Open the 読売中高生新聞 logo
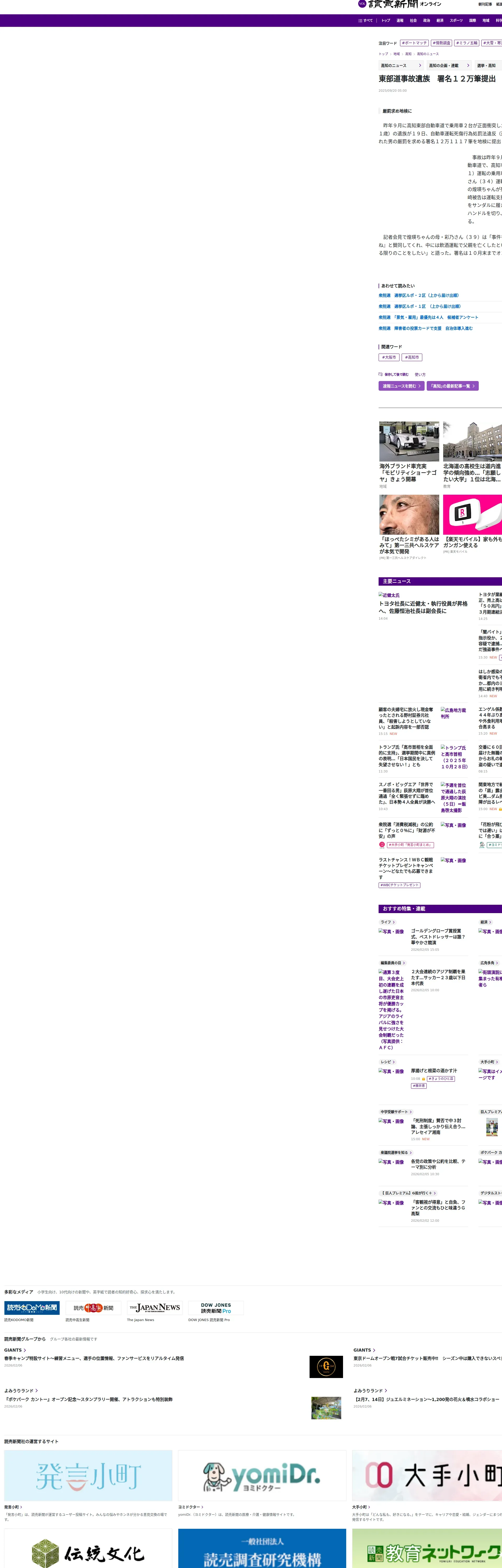 coord(93,1307)
